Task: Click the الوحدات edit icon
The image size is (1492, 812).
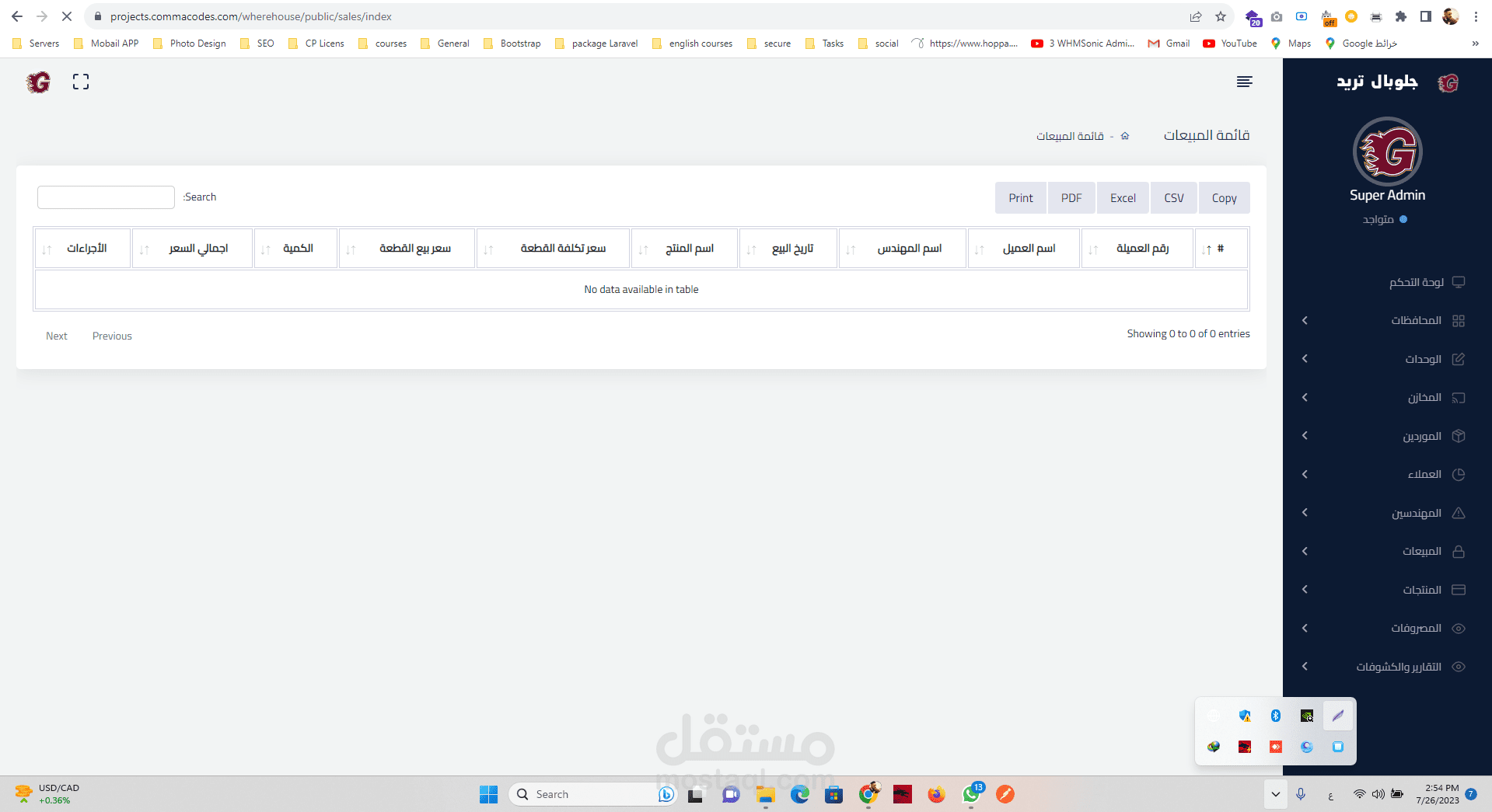Action: point(1459,359)
